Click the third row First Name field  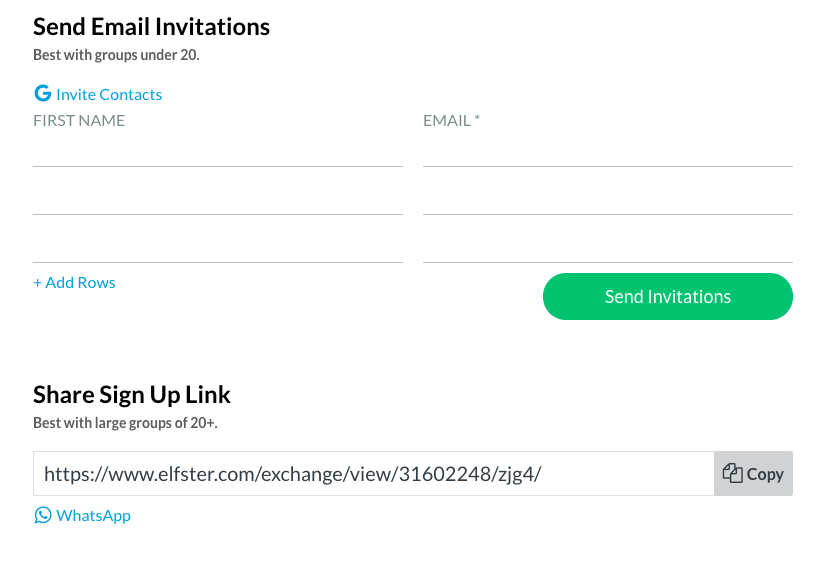[217, 246]
